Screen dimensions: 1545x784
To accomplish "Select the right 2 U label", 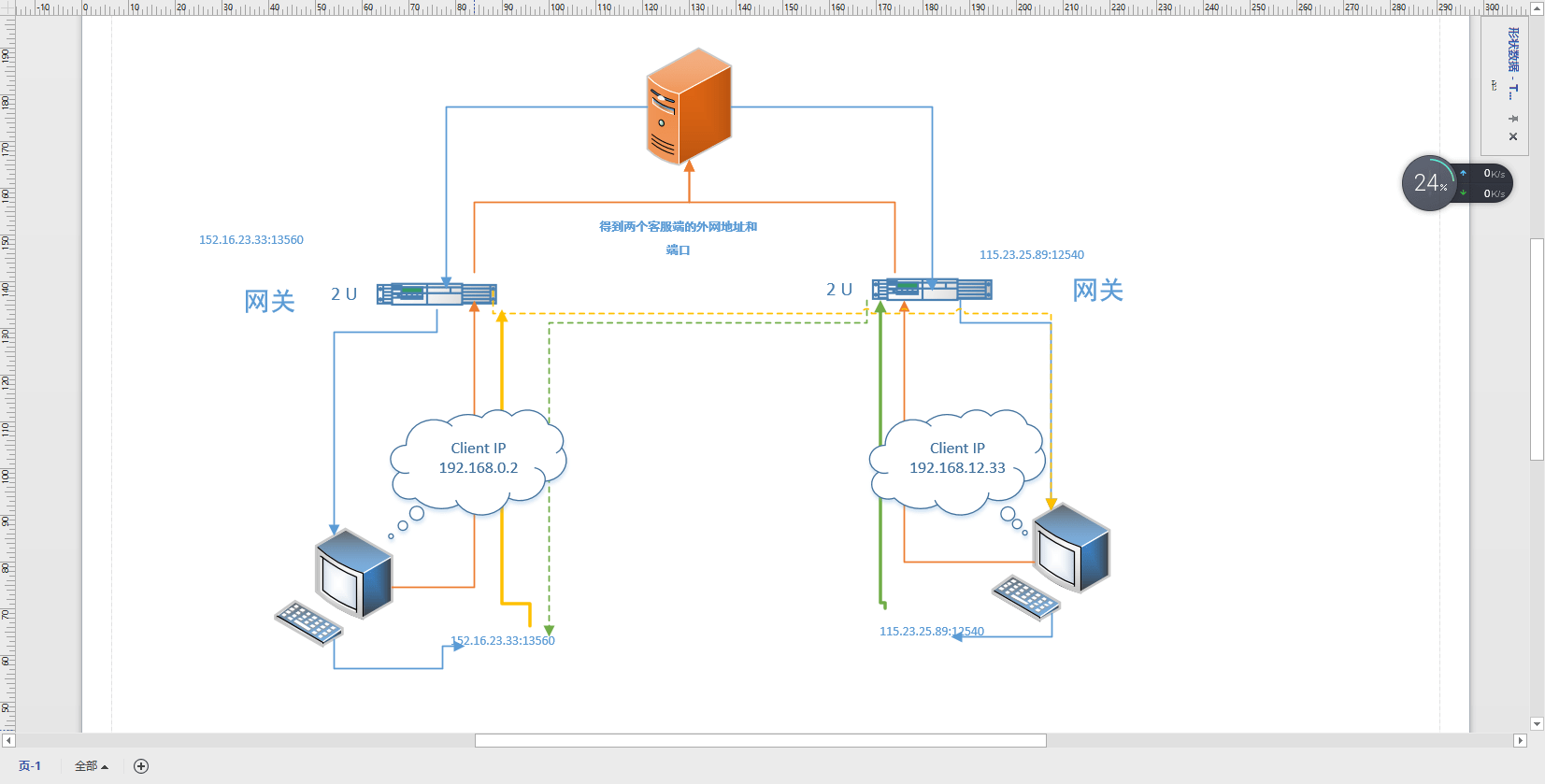I will pyautogui.click(x=839, y=290).
